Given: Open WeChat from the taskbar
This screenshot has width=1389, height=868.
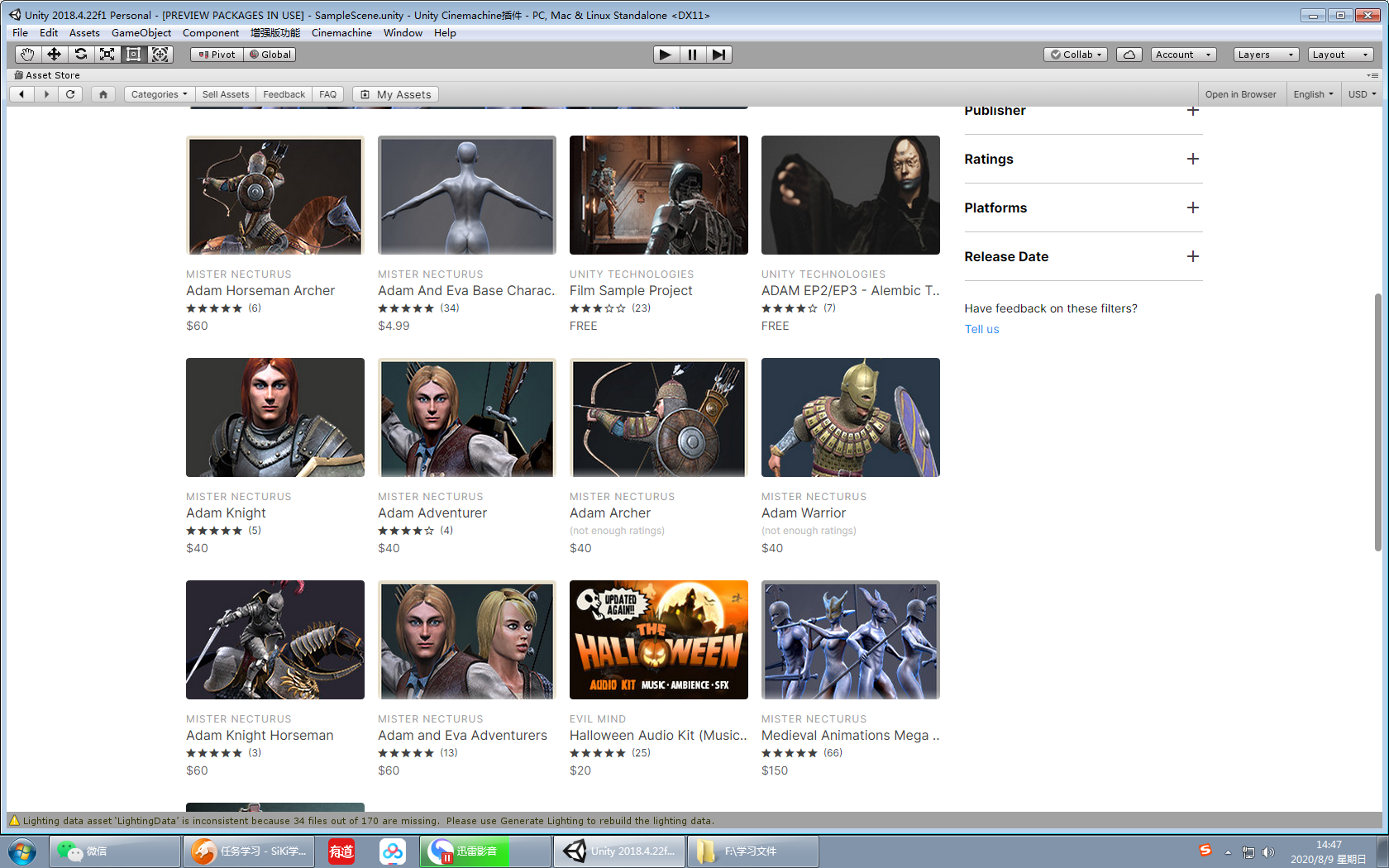Looking at the screenshot, I should click(x=115, y=851).
